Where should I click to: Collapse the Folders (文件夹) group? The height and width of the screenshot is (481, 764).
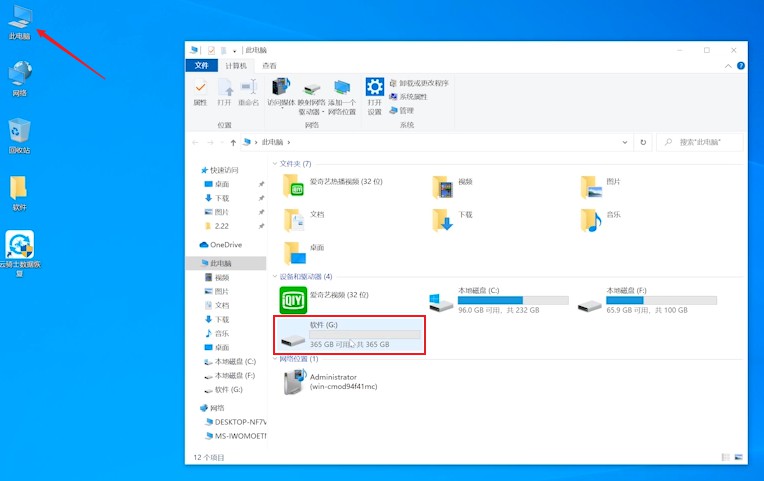coord(275,164)
